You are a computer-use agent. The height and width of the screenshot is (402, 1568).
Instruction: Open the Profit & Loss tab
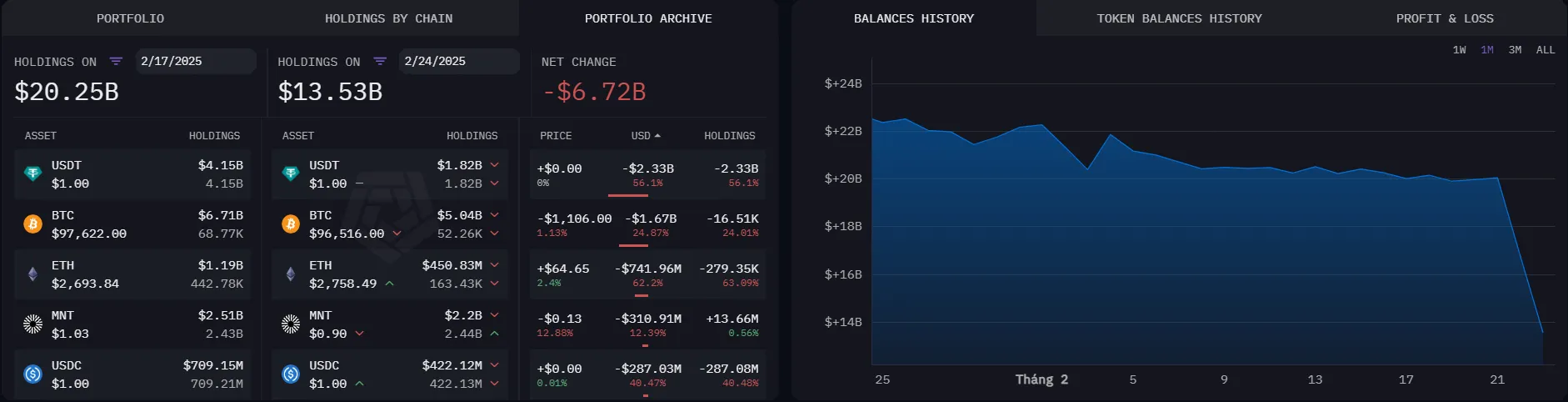tap(1445, 18)
